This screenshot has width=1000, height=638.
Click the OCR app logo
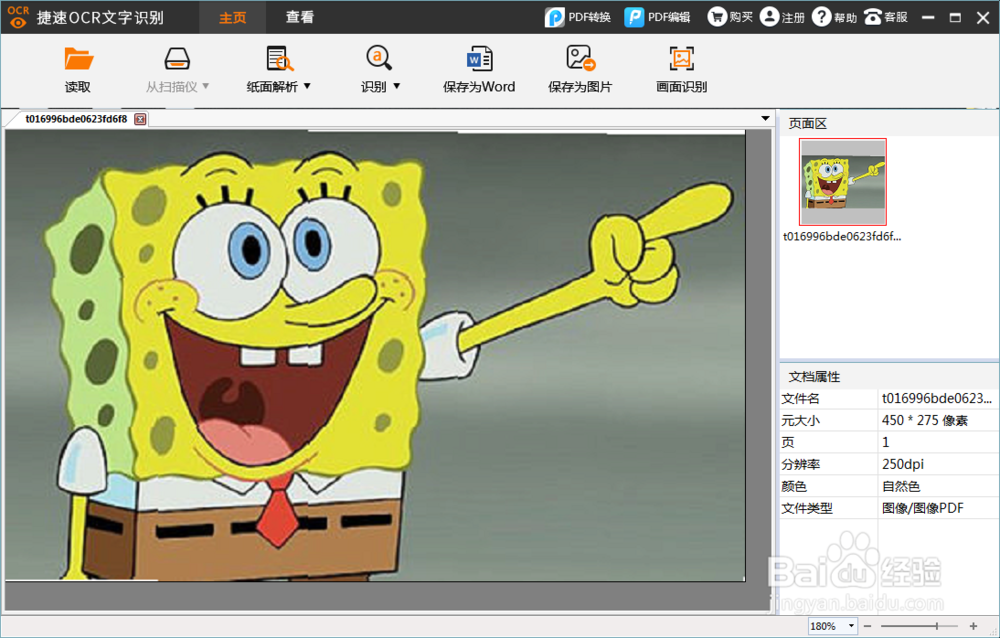pyautogui.click(x=18, y=17)
